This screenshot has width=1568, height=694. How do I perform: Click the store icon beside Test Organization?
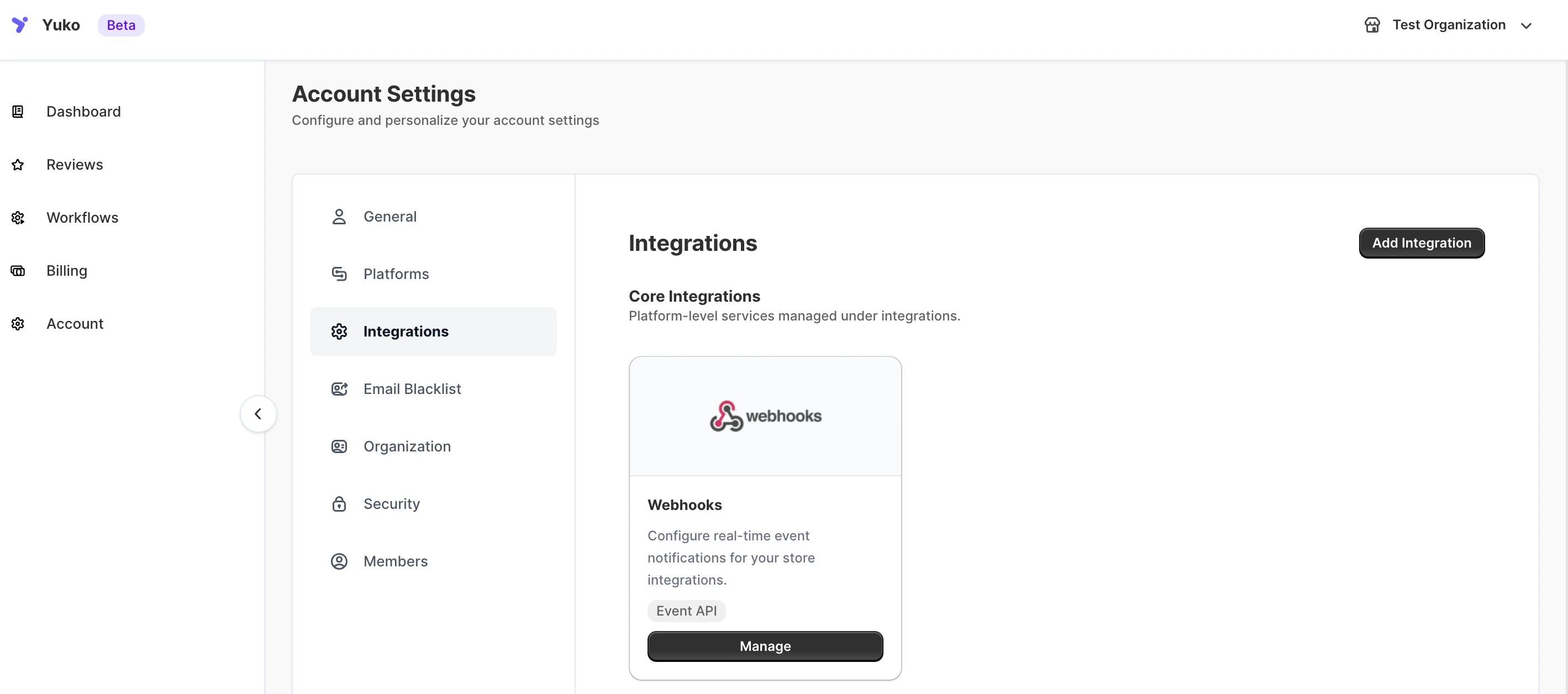1372,24
